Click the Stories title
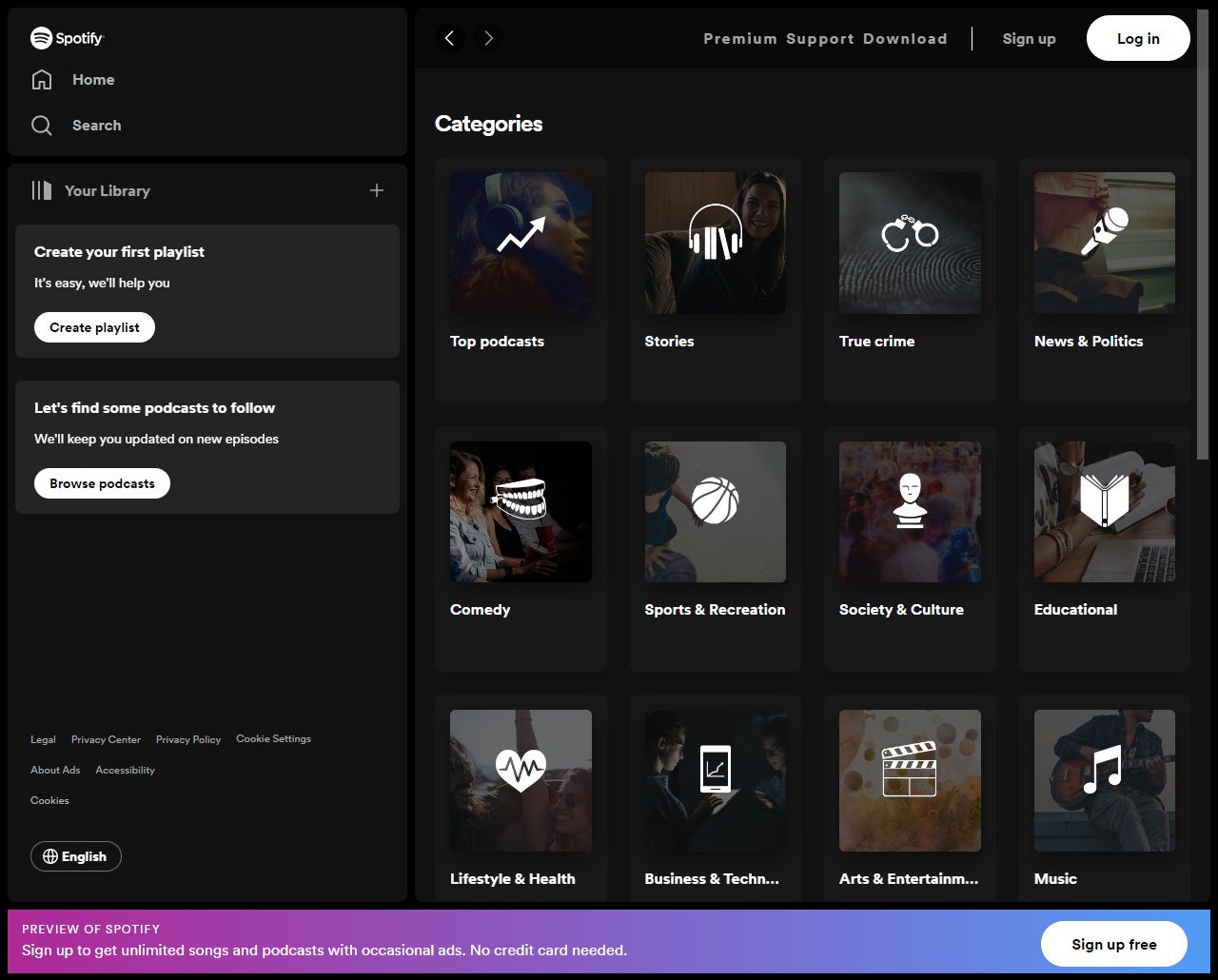The image size is (1218, 980). (669, 341)
